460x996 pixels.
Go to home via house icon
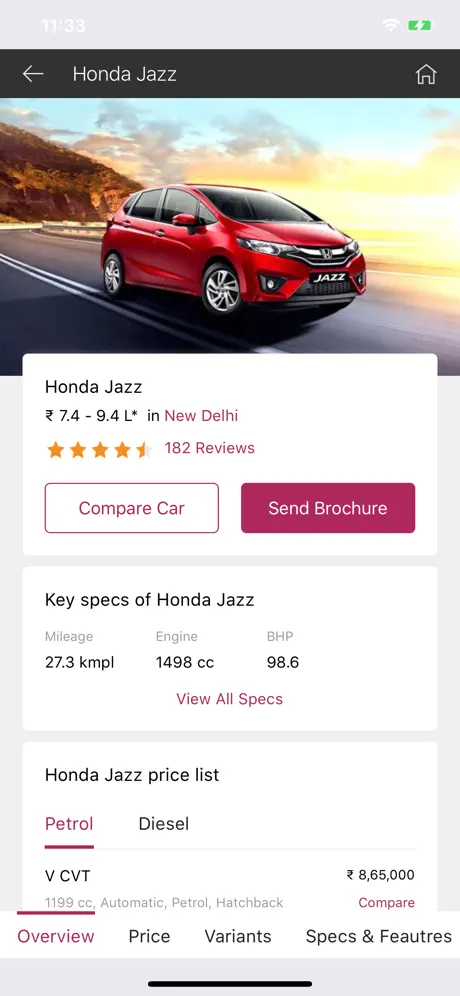[426, 74]
